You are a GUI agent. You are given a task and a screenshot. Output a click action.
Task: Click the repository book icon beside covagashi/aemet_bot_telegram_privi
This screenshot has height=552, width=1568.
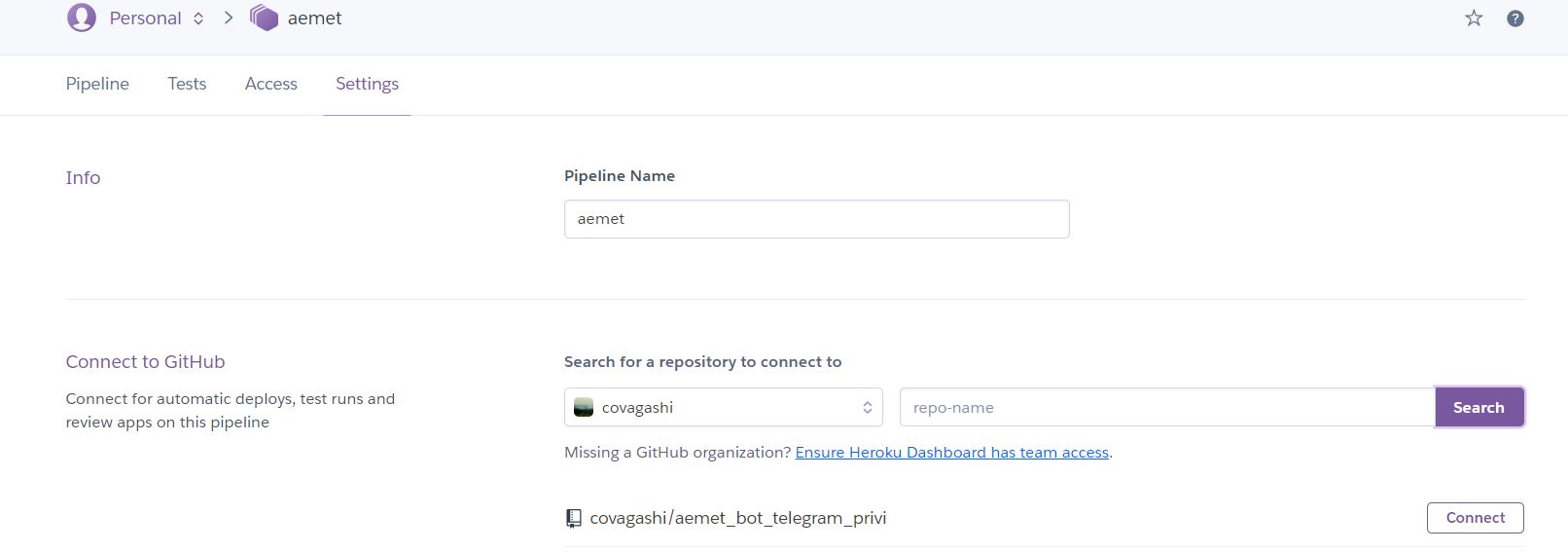tap(574, 519)
